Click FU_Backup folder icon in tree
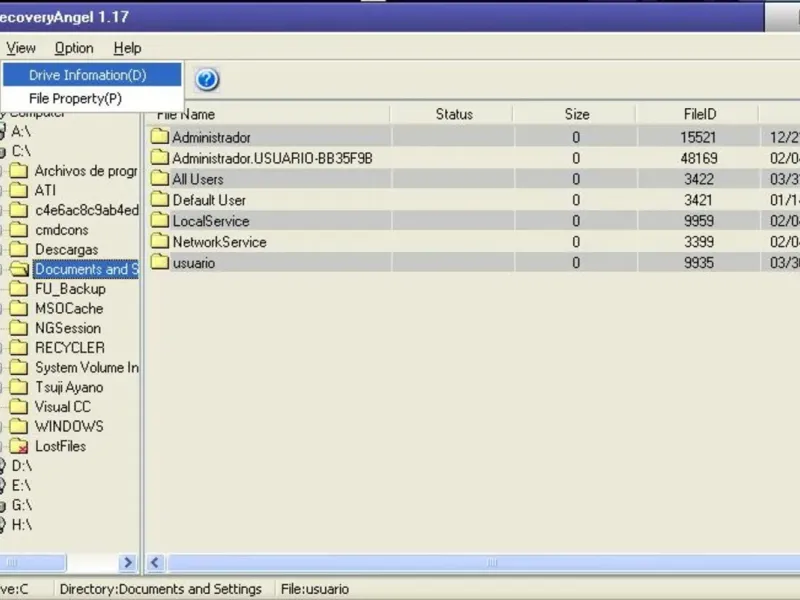This screenshot has width=800, height=600. [x=19, y=289]
